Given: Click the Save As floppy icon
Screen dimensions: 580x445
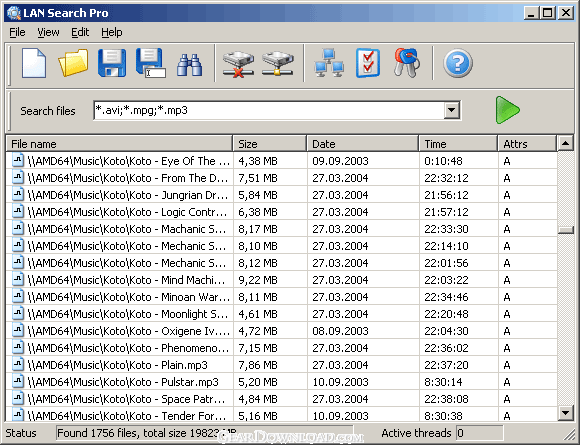Looking at the screenshot, I should pos(151,63).
